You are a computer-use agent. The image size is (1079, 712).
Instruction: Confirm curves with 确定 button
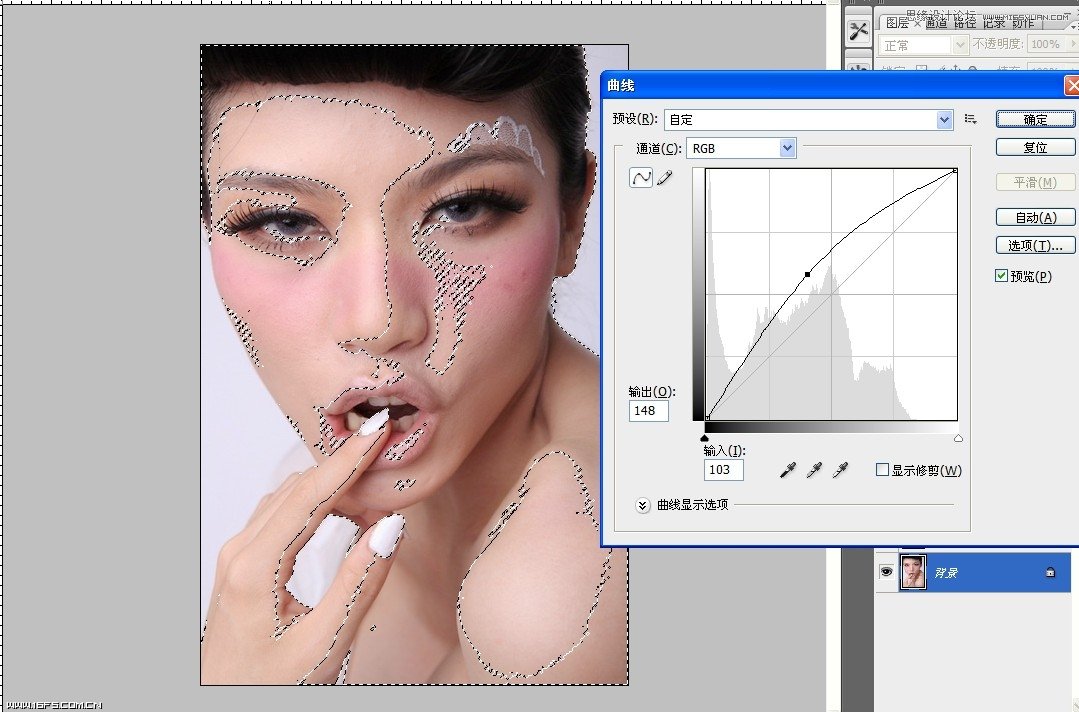click(1035, 119)
